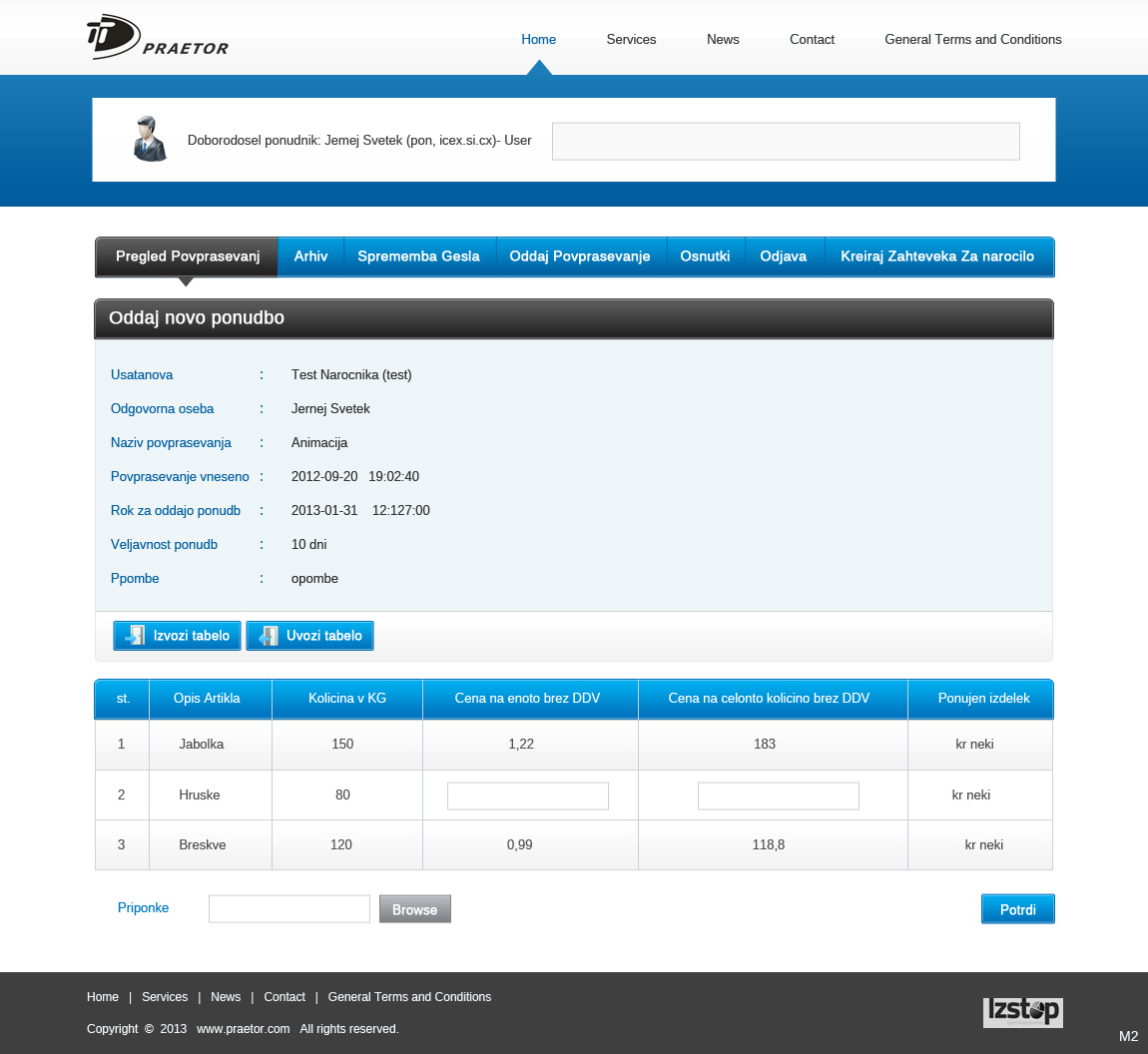Image resolution: width=1148 pixels, height=1054 pixels.
Task: Select the Izvozi tabelo button
Action: (x=177, y=635)
